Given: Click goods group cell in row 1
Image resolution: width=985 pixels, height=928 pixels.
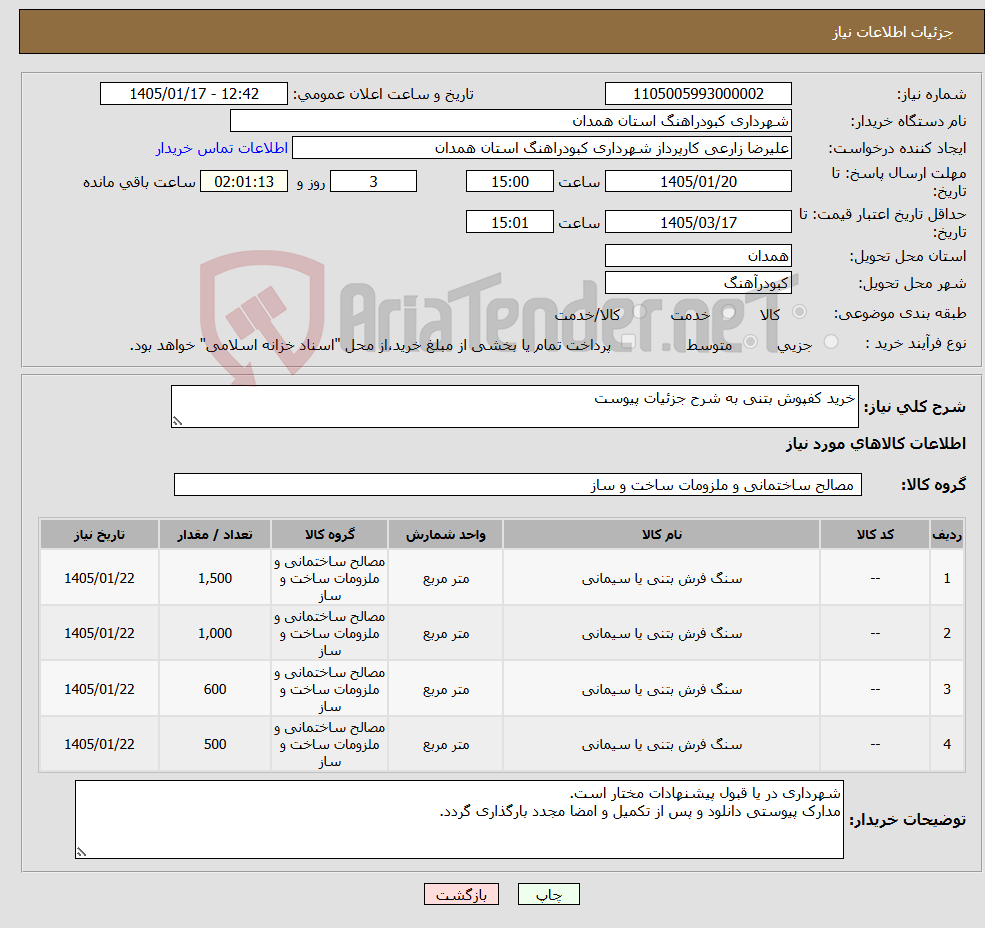Looking at the screenshot, I should point(329,578).
